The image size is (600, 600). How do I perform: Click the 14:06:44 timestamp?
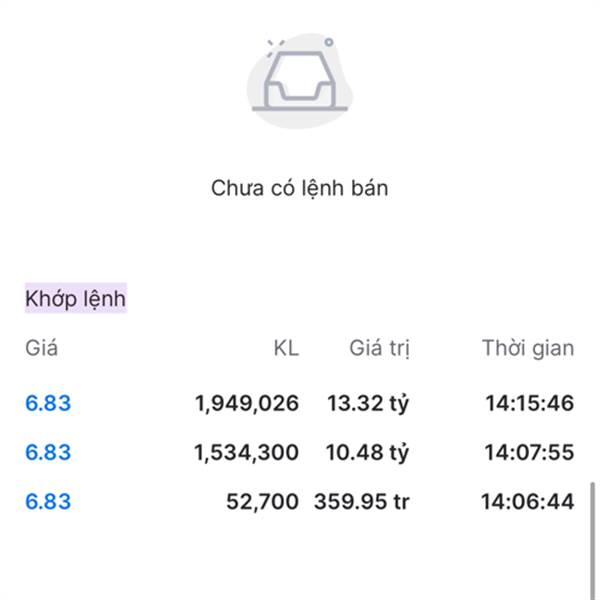[x=530, y=500]
